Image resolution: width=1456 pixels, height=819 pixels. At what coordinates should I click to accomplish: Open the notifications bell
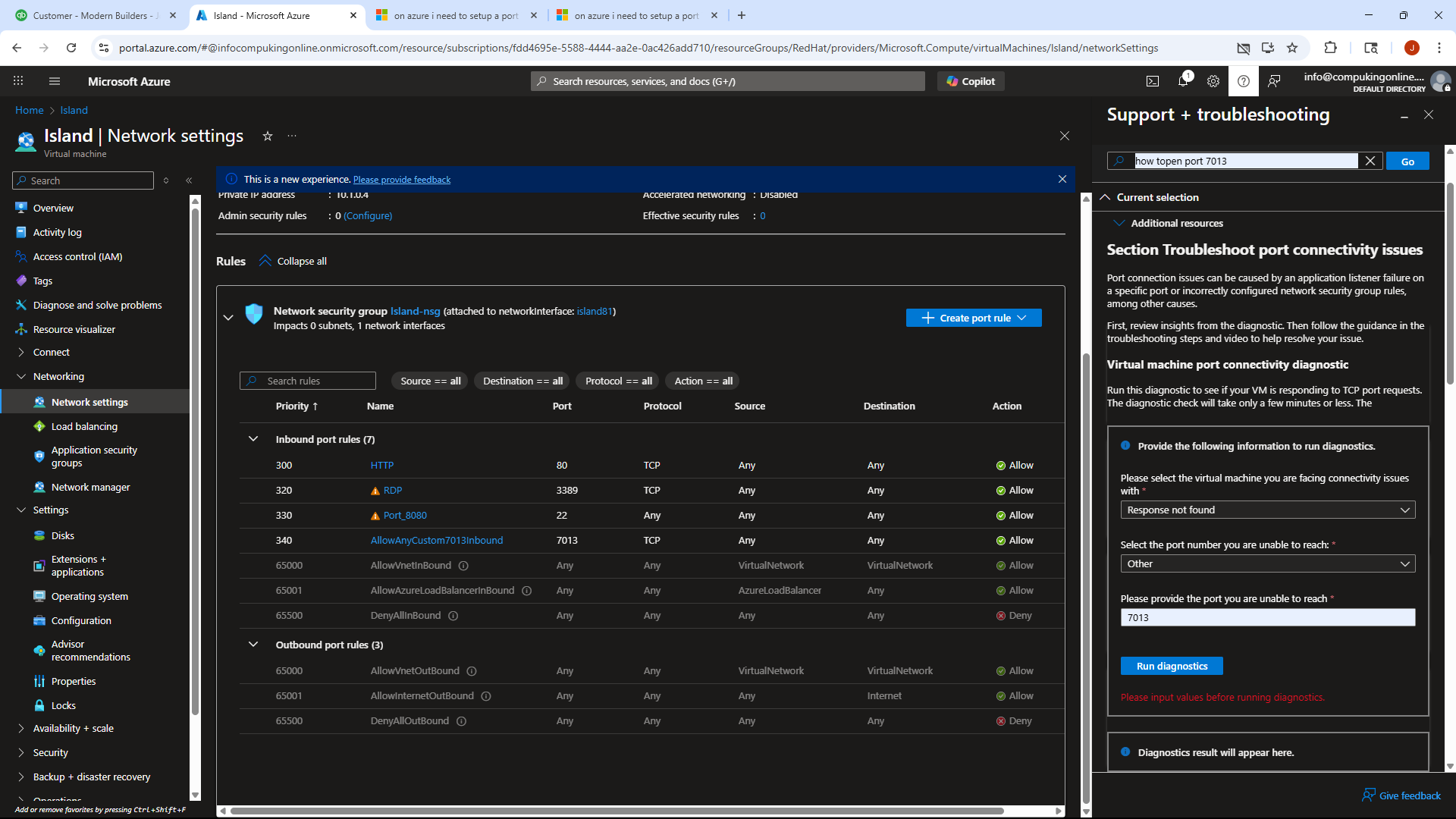[1183, 81]
